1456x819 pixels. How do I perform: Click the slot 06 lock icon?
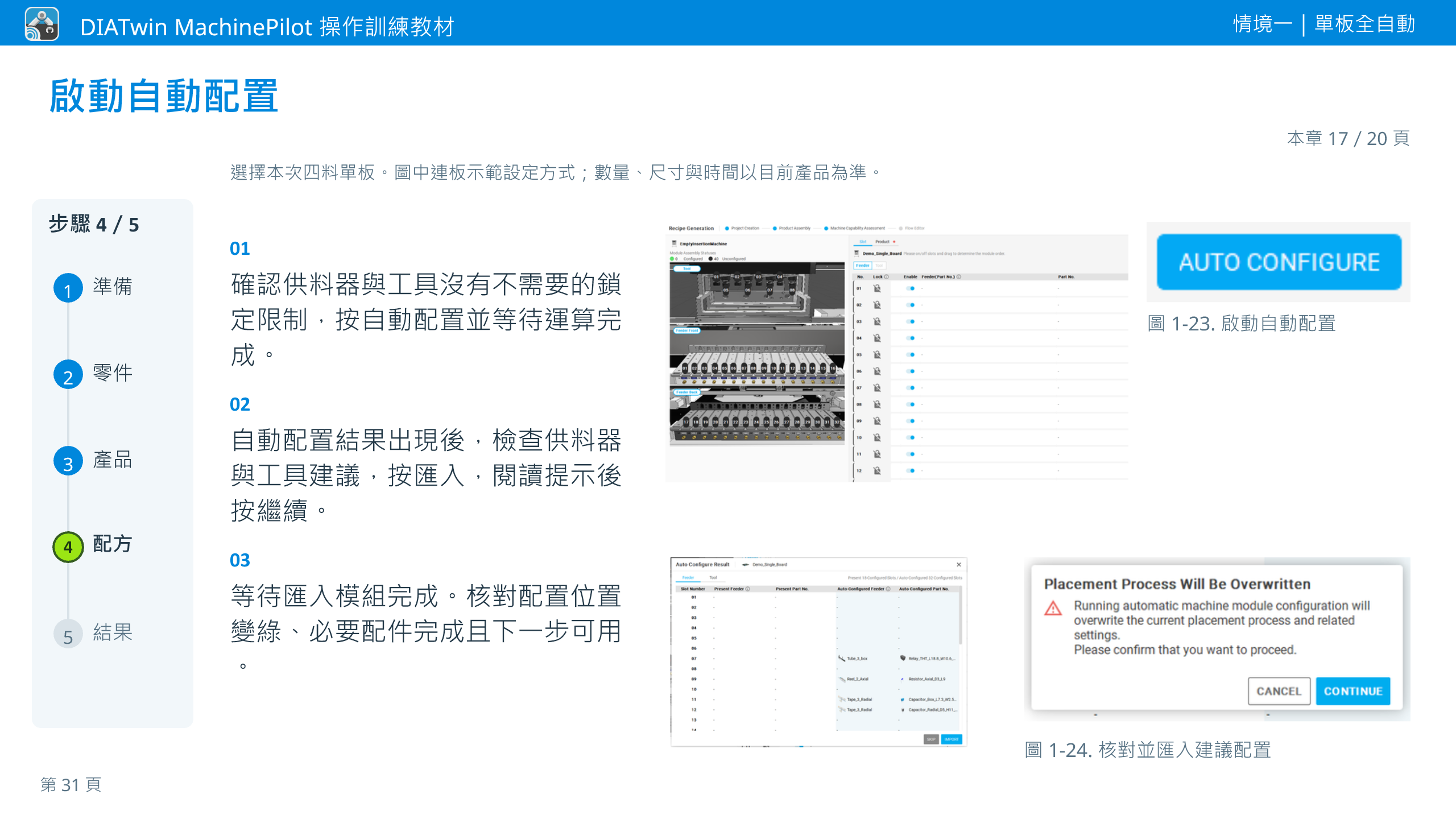[x=877, y=371]
